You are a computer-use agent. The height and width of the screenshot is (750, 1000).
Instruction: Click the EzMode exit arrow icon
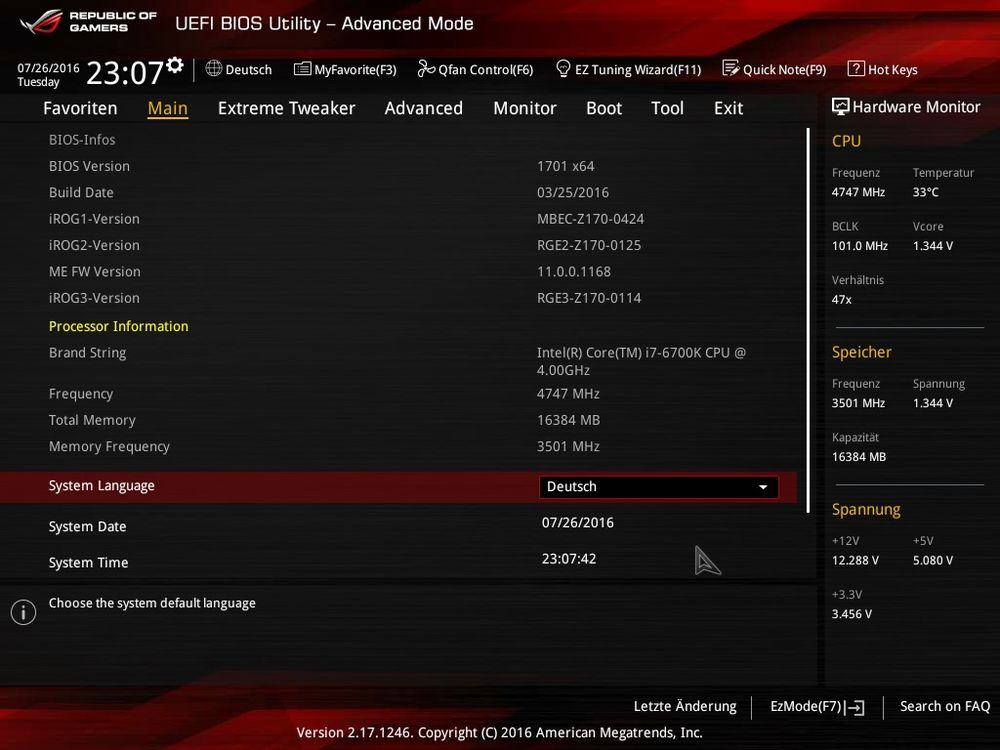point(855,707)
